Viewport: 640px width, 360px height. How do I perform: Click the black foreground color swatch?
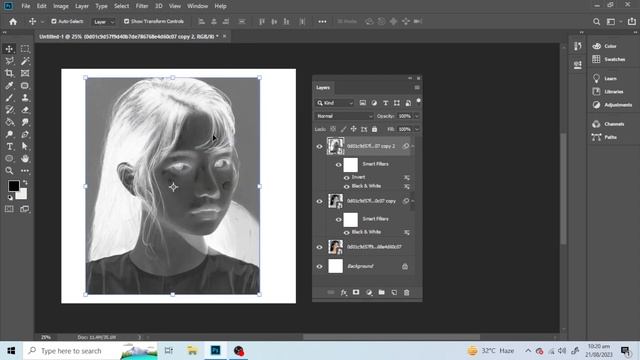pos(13,185)
